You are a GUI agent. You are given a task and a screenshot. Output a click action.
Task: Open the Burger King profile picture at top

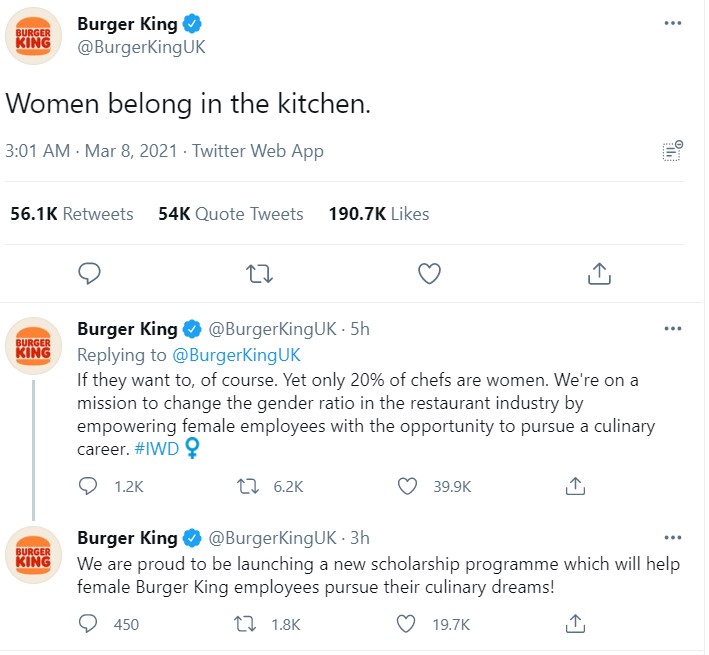33,36
